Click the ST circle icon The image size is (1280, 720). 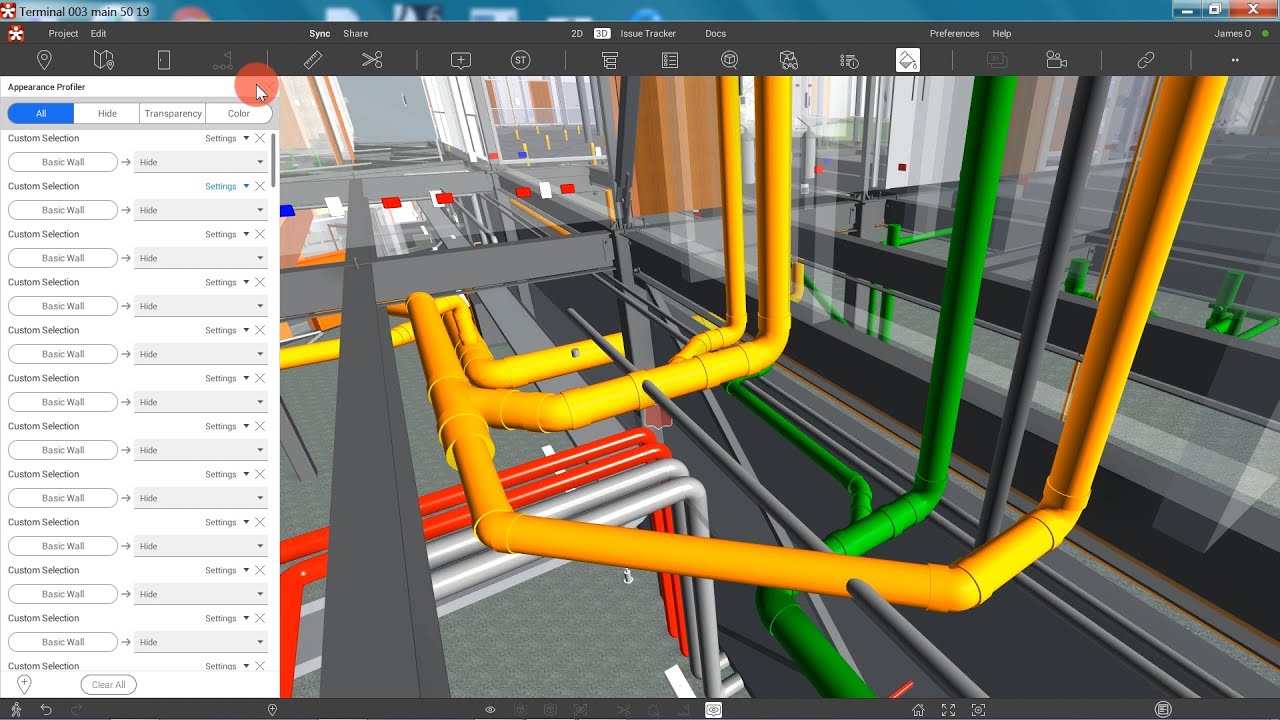[x=520, y=60]
